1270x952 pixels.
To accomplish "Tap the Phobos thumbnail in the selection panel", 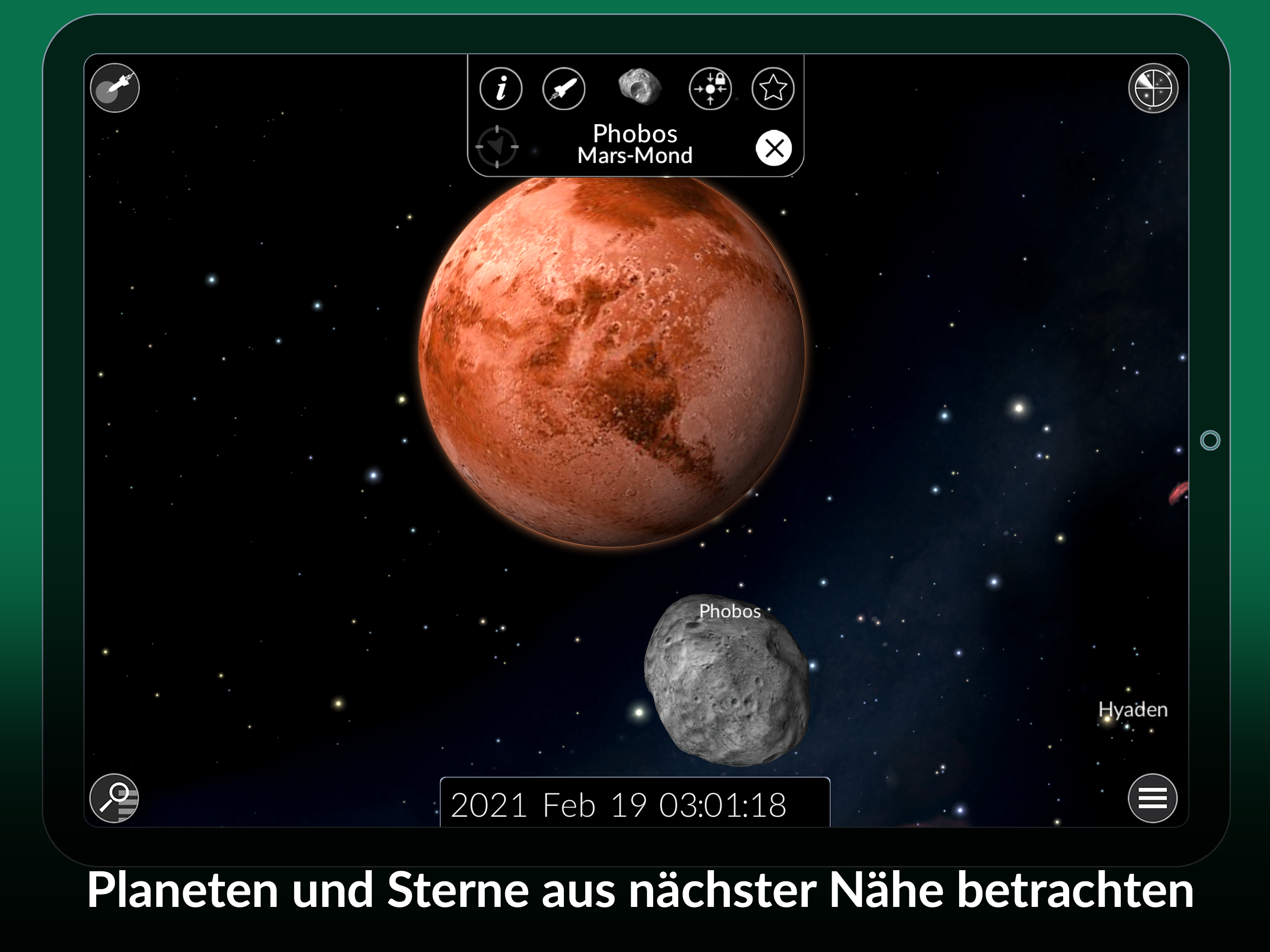I will tap(639, 86).
